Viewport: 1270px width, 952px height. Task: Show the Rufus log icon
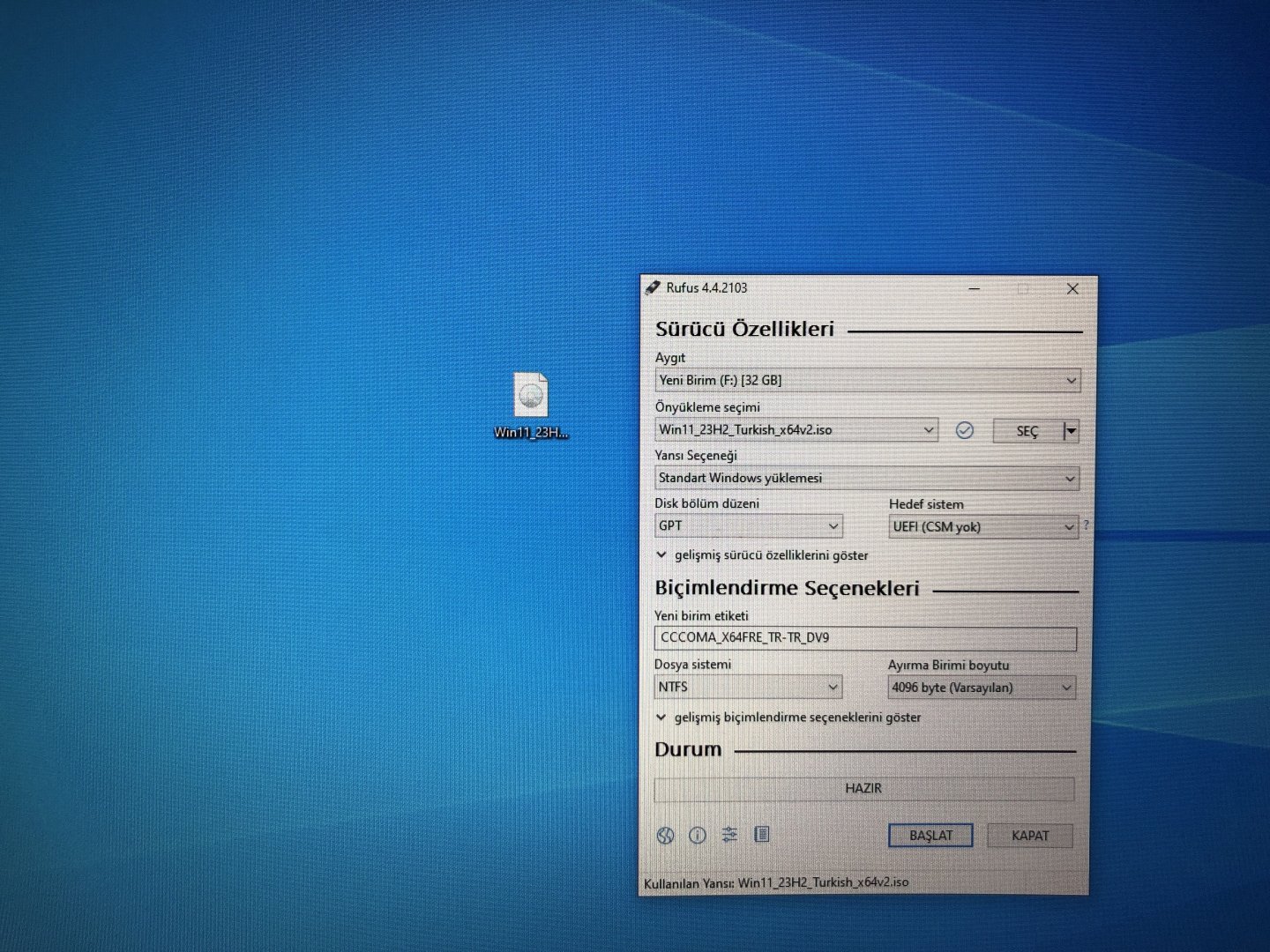point(762,834)
